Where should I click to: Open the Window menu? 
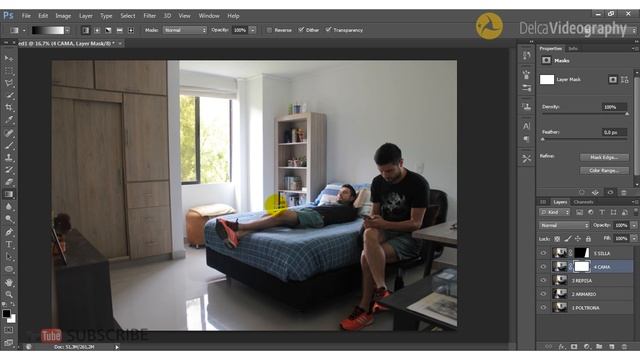point(209,16)
